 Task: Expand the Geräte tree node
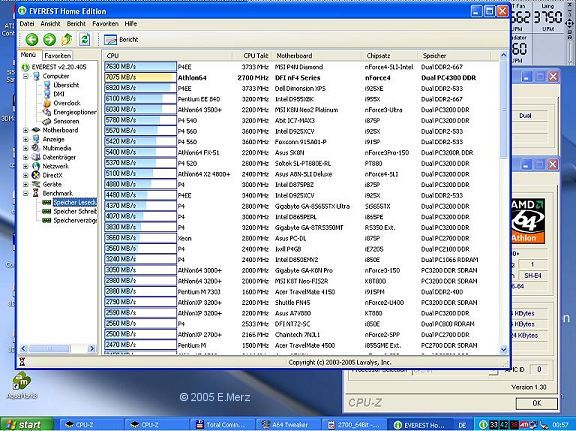tap(26, 184)
